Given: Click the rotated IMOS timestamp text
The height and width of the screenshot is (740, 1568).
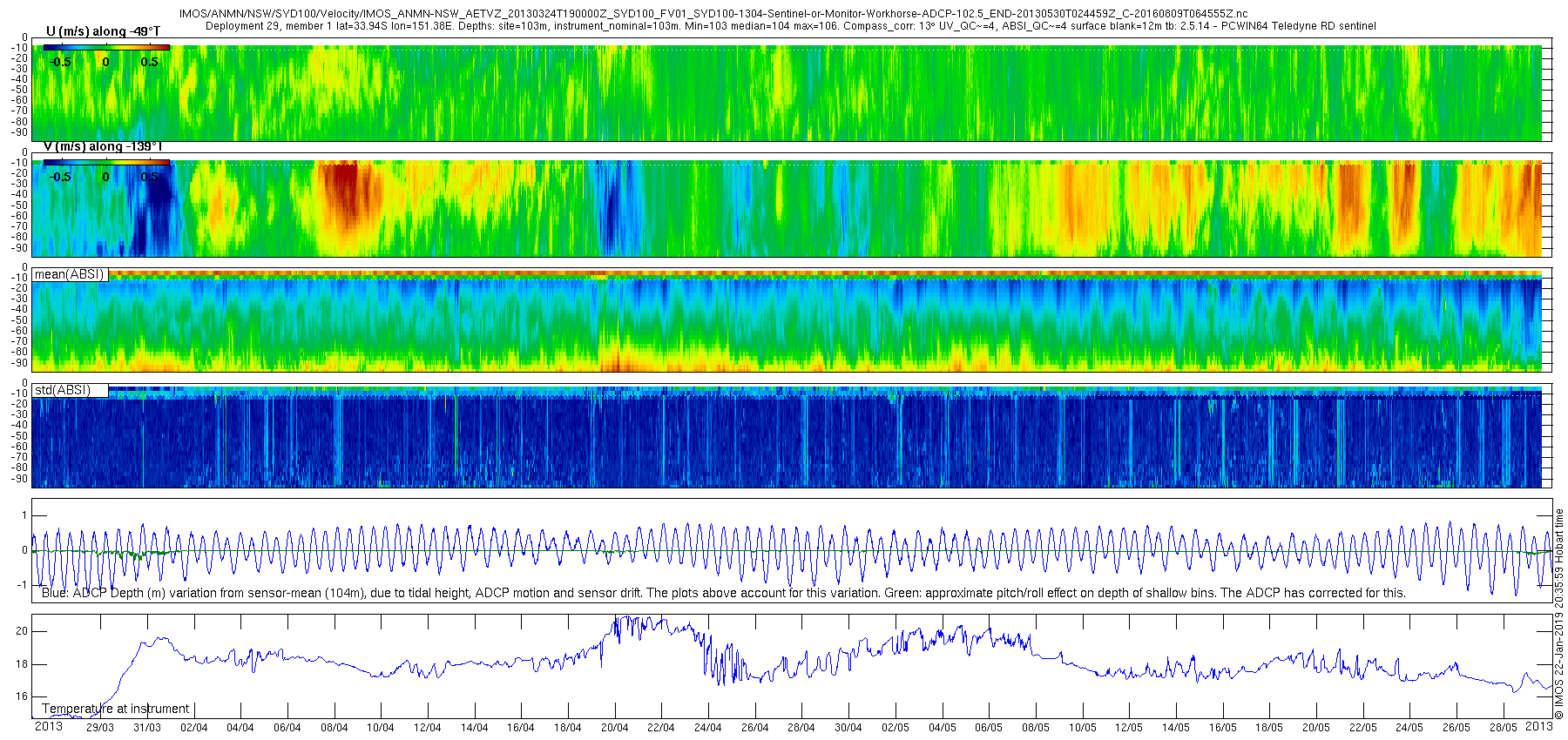Looking at the screenshot, I should tap(1559, 614).
